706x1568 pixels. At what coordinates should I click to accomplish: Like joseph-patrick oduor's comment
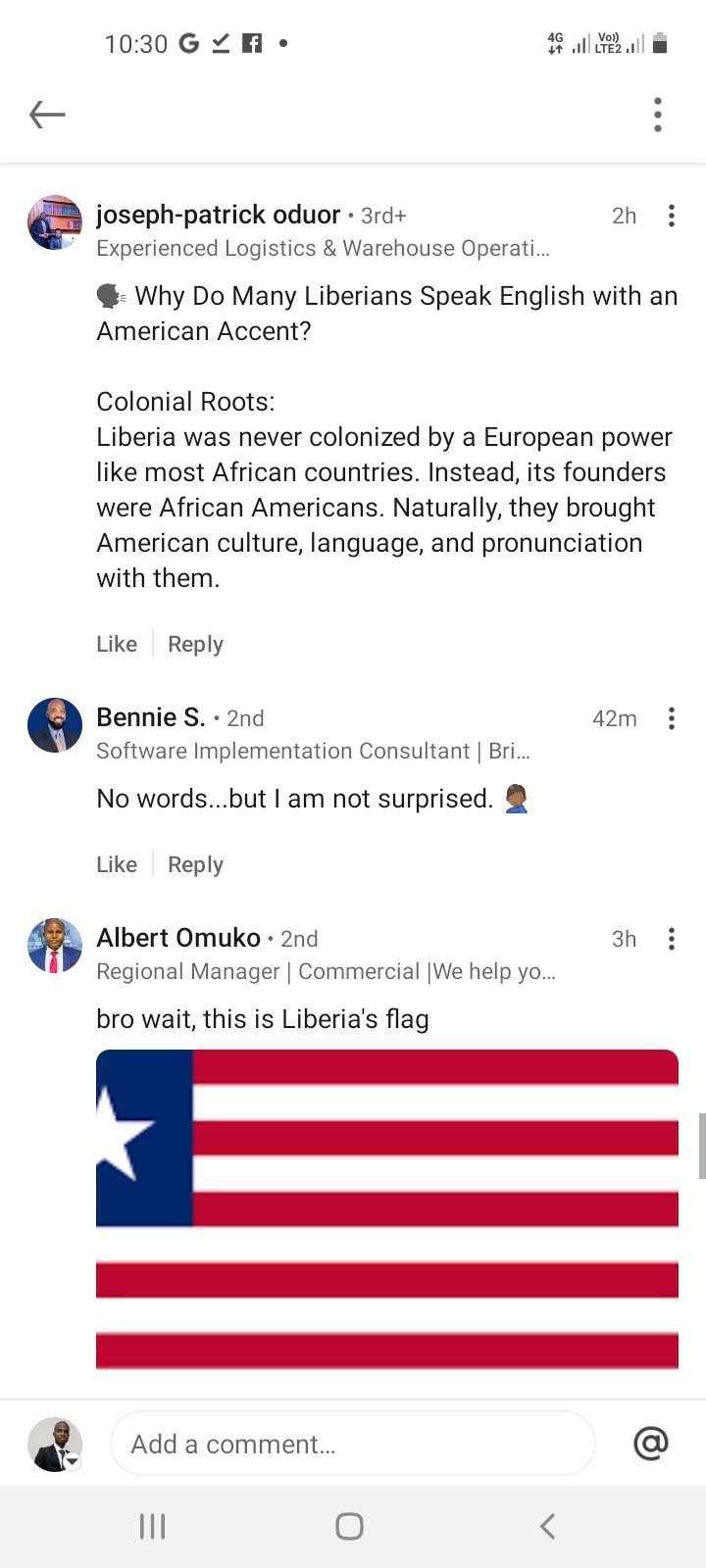117,644
